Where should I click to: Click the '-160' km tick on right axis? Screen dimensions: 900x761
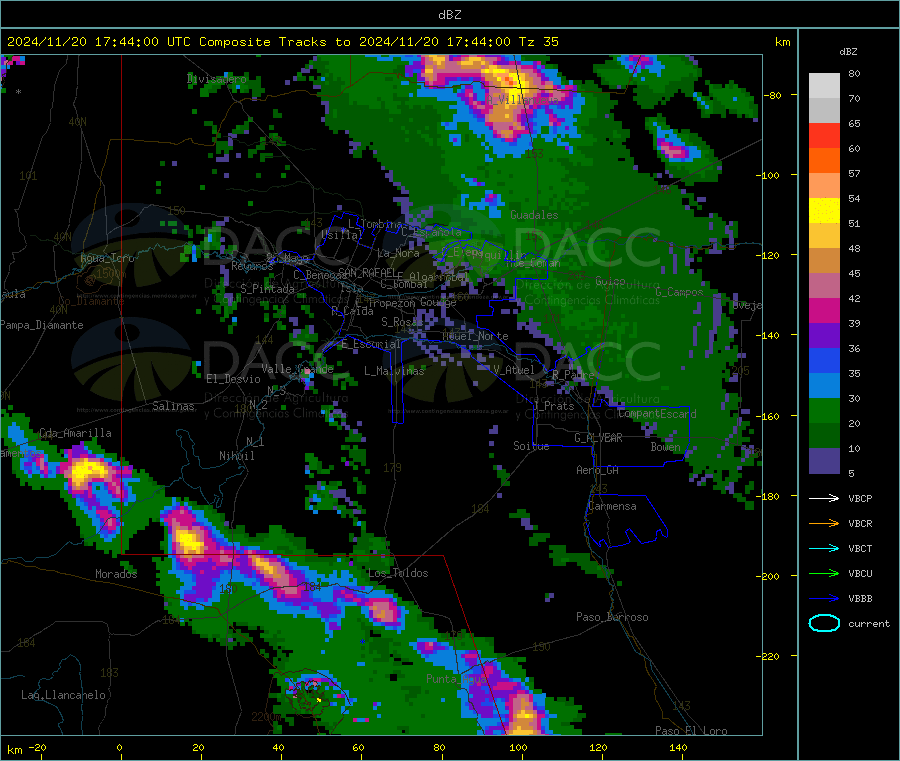pyautogui.click(x=767, y=416)
